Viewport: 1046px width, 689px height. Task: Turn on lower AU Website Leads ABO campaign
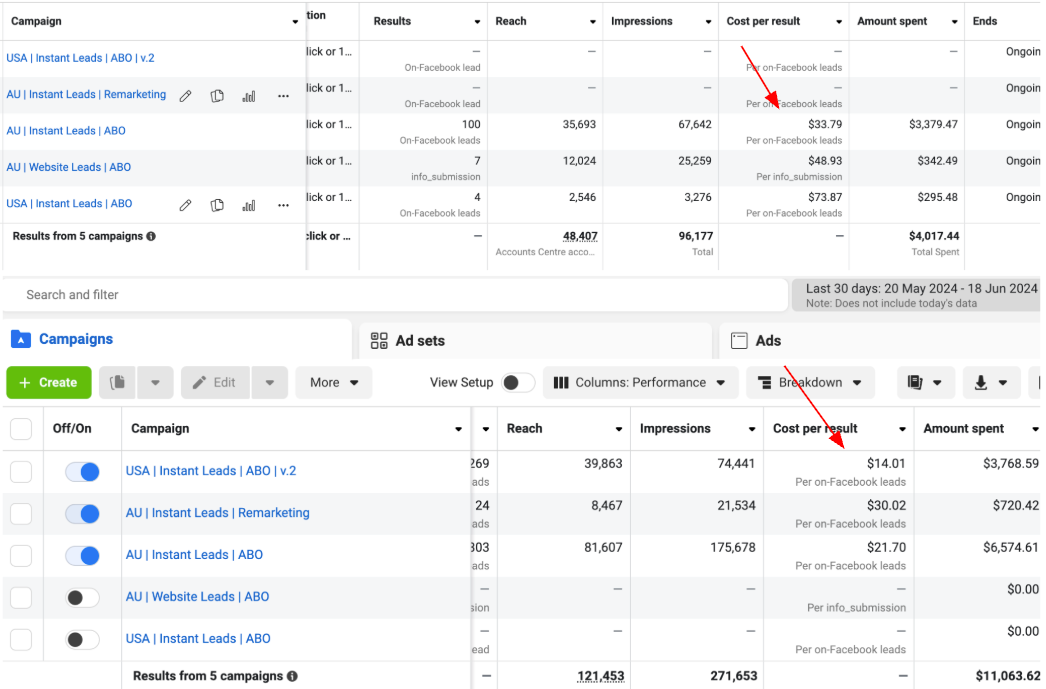[x=82, y=598]
